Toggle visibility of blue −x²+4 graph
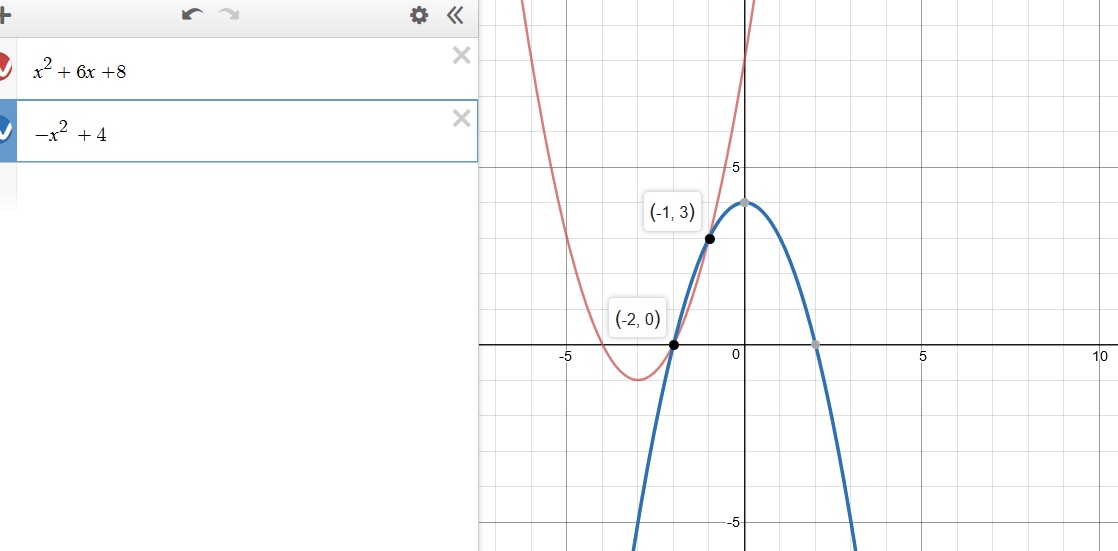1118x551 pixels. [x=4, y=130]
